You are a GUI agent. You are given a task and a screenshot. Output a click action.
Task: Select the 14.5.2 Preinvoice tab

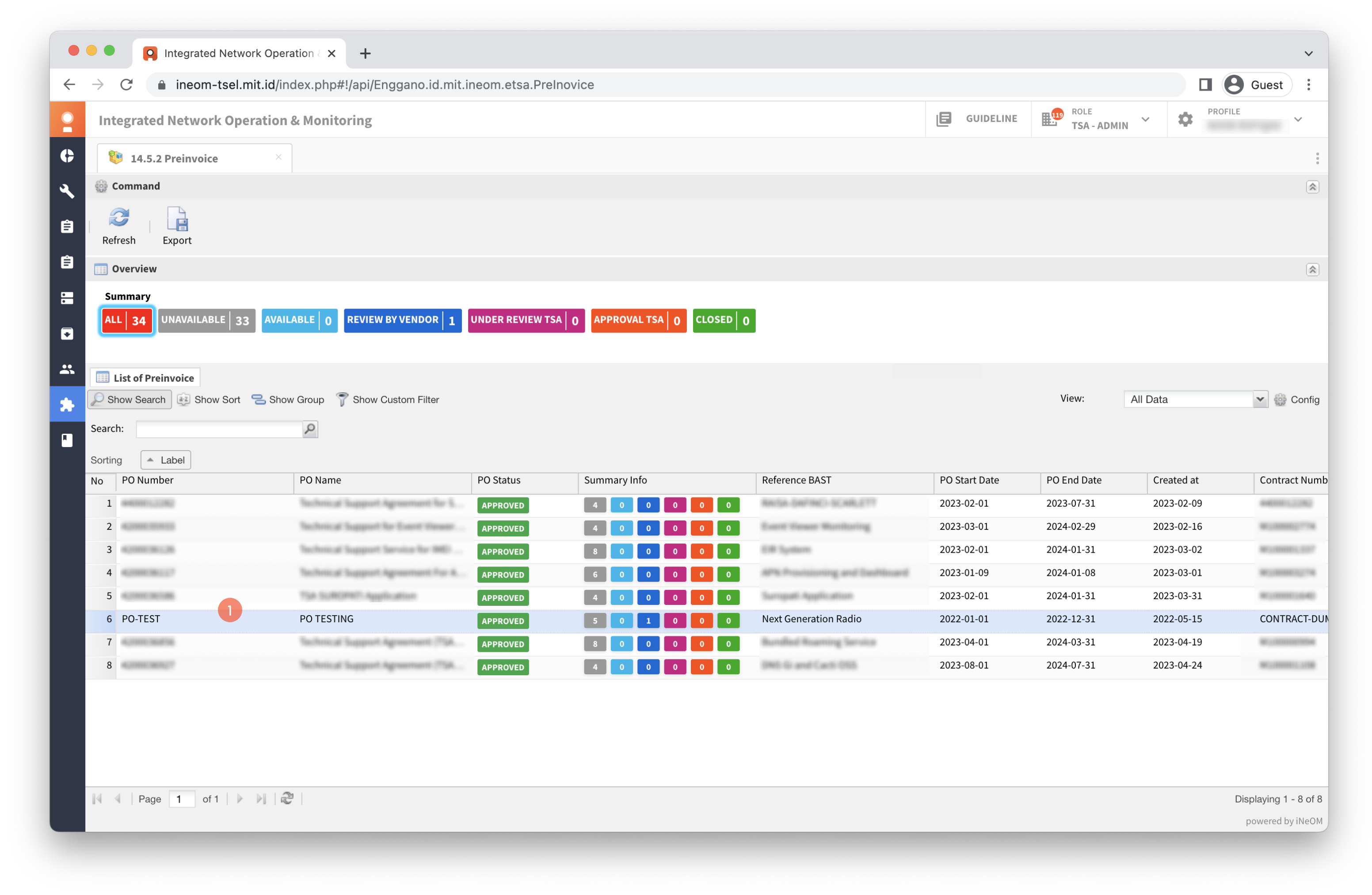(x=194, y=159)
